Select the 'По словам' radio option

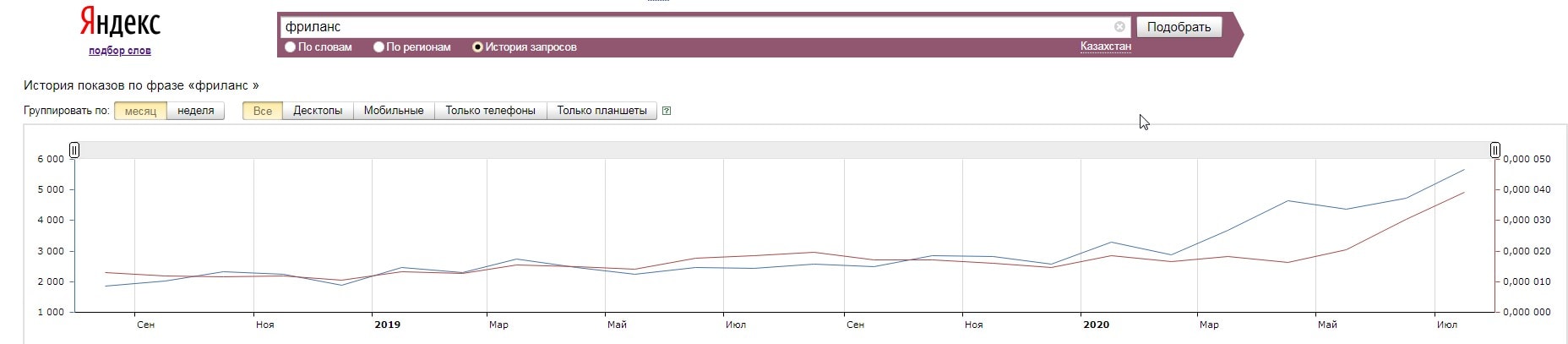pos(291,47)
